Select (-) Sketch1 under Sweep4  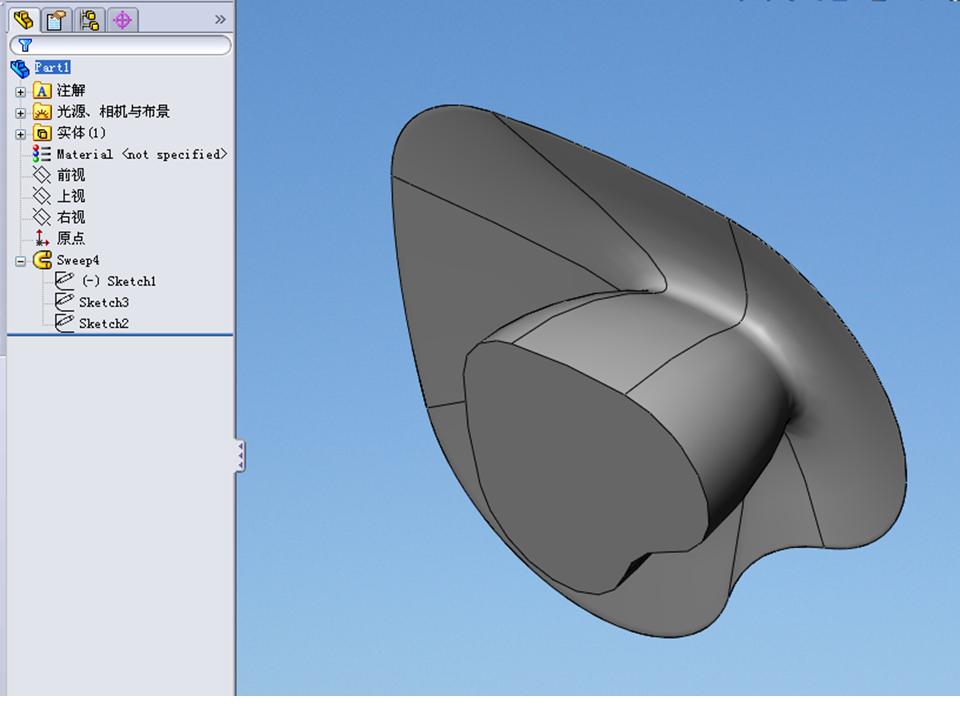click(119, 282)
